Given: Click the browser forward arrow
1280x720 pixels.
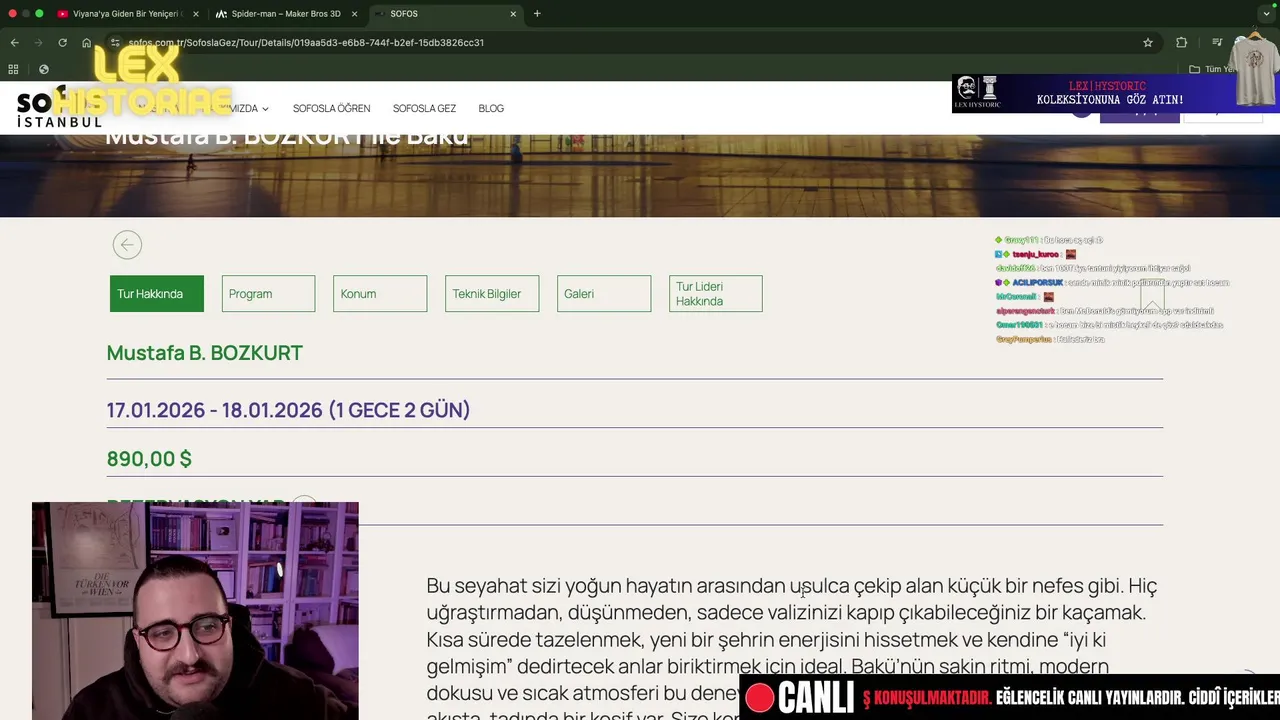Looking at the screenshot, I should click(x=38, y=43).
